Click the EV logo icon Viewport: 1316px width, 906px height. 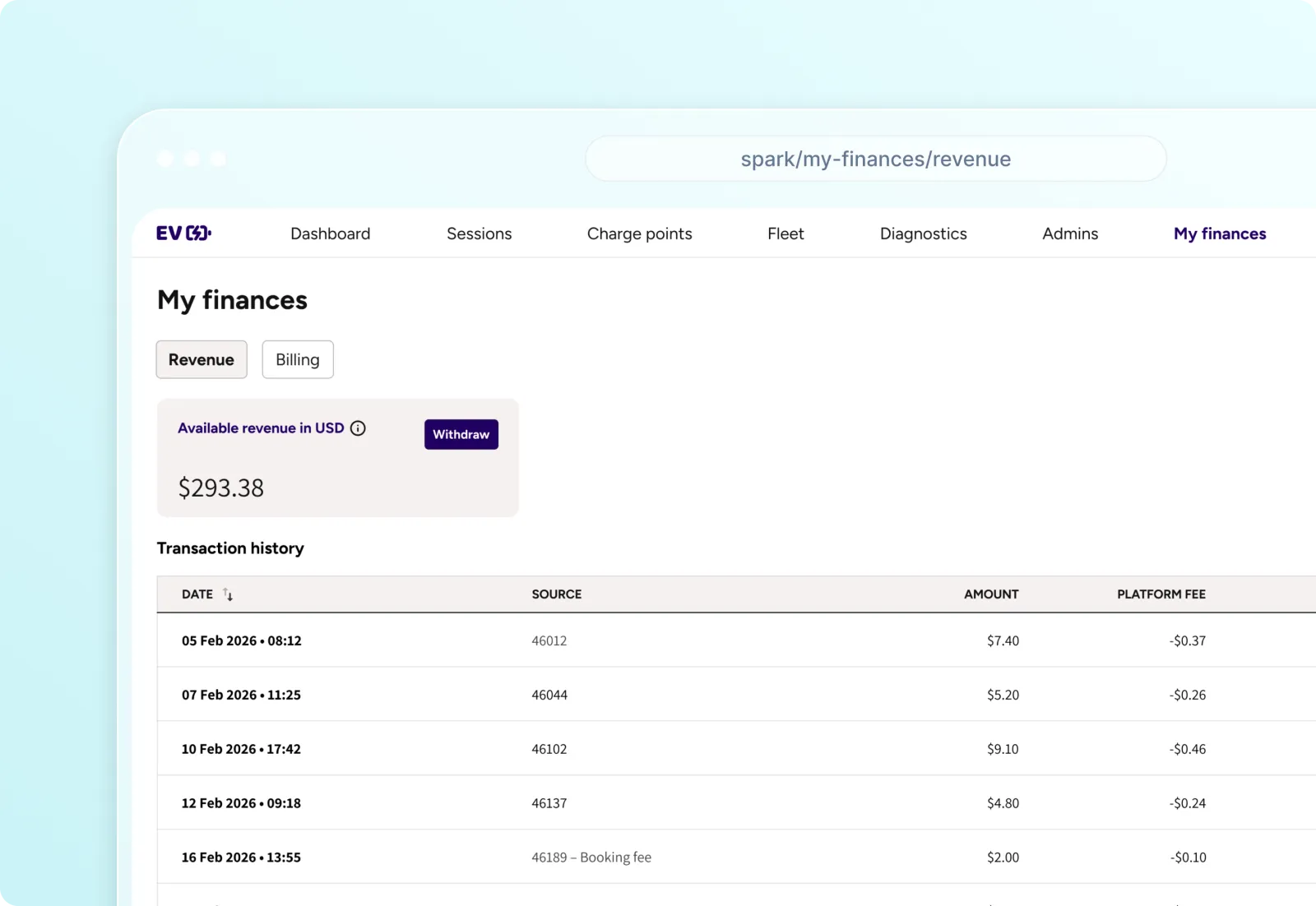pos(183,233)
